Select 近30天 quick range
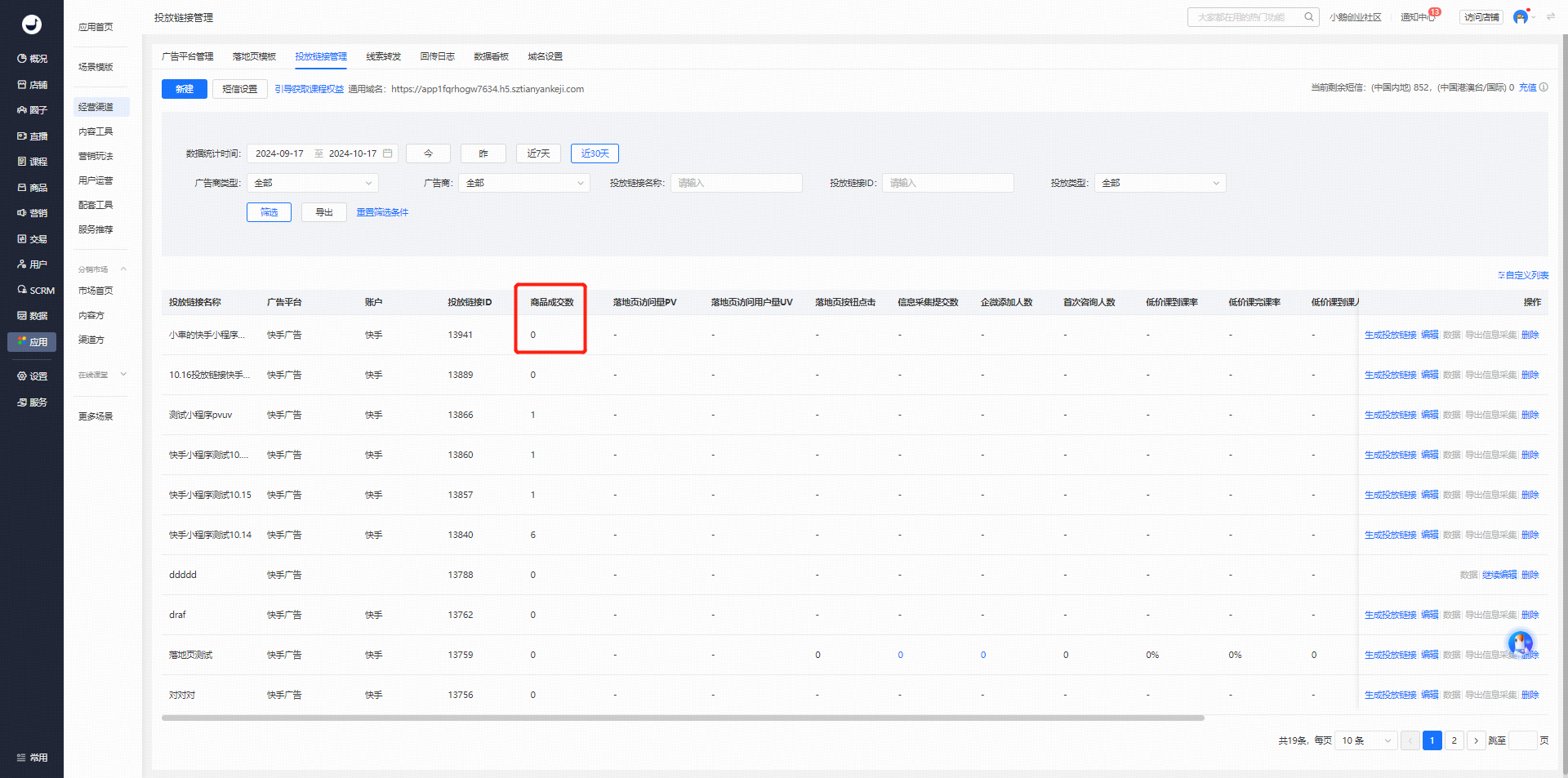Image resolution: width=1568 pixels, height=778 pixels. click(x=595, y=153)
